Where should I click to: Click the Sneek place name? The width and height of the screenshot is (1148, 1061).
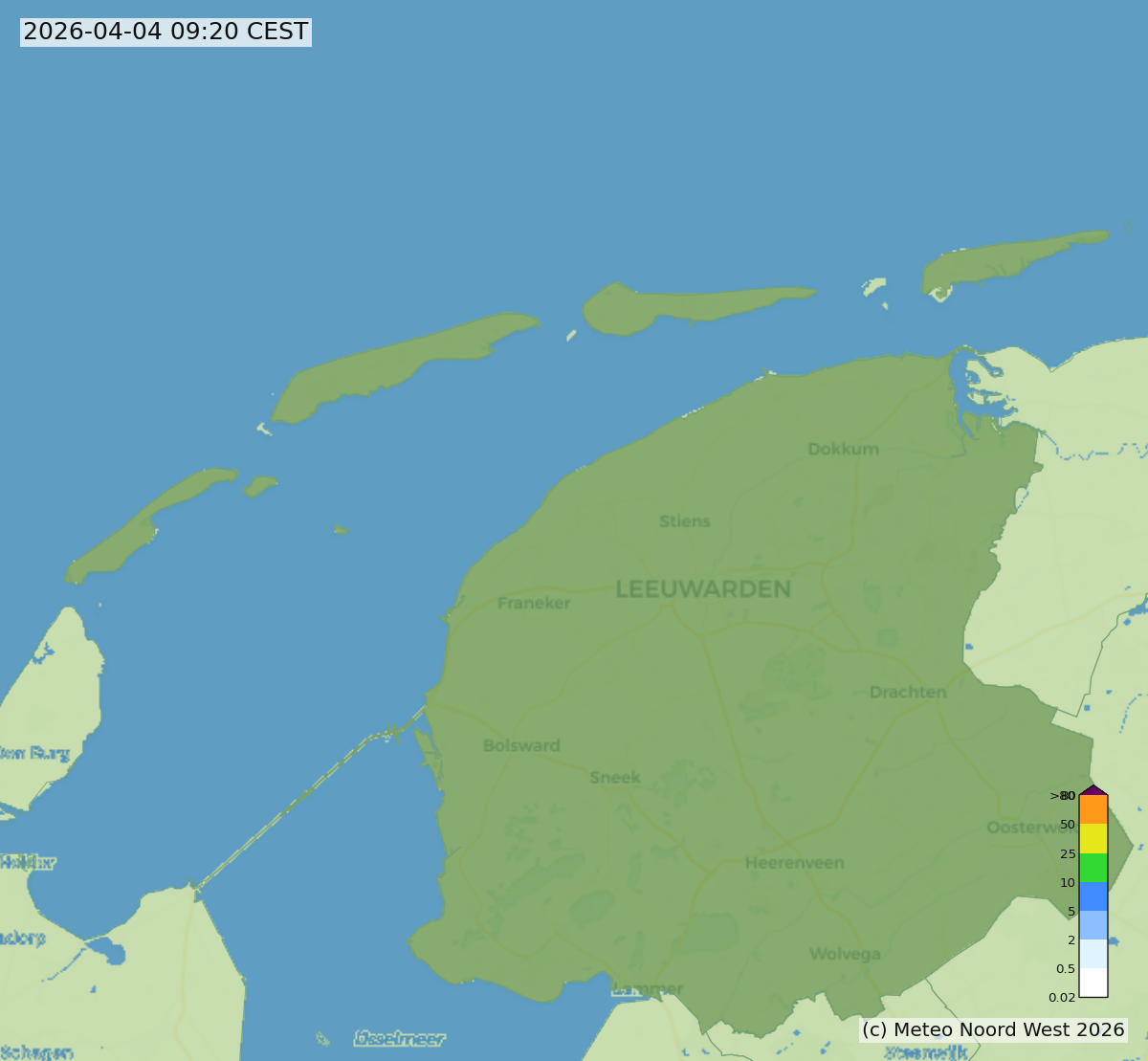pyautogui.click(x=613, y=777)
